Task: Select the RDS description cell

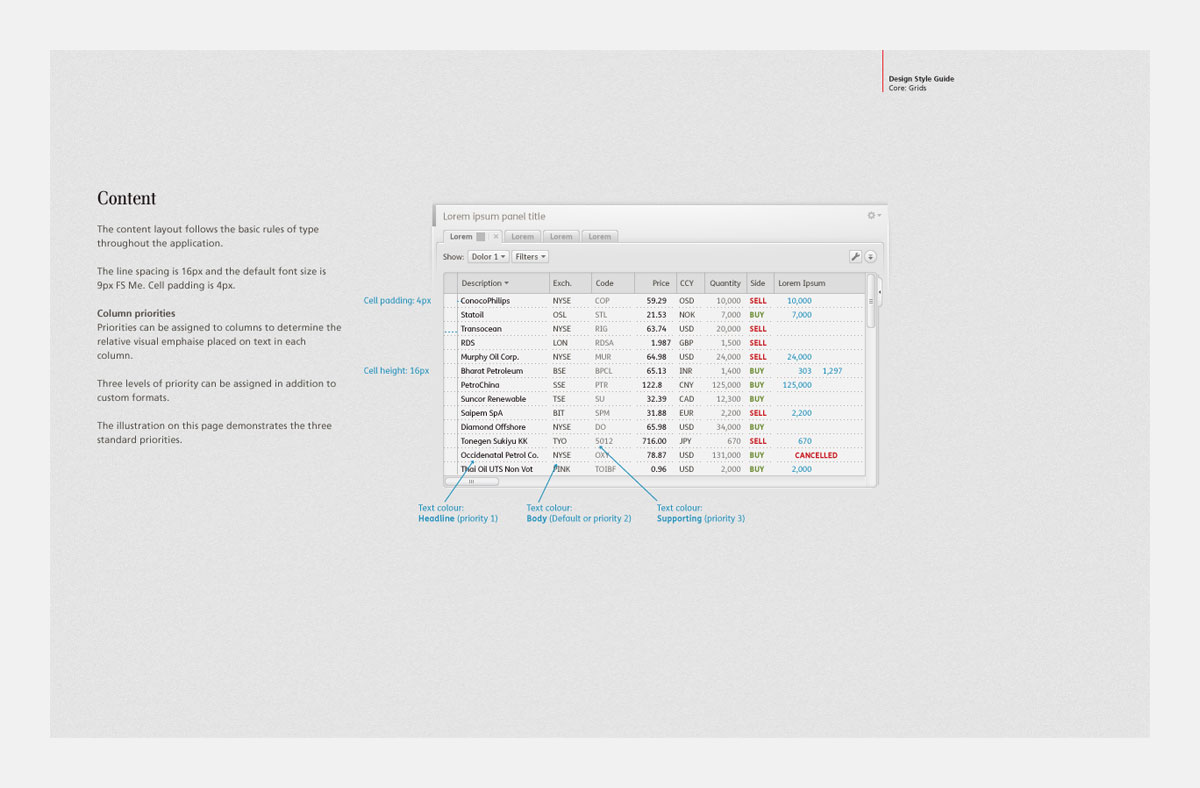Action: (x=503, y=342)
